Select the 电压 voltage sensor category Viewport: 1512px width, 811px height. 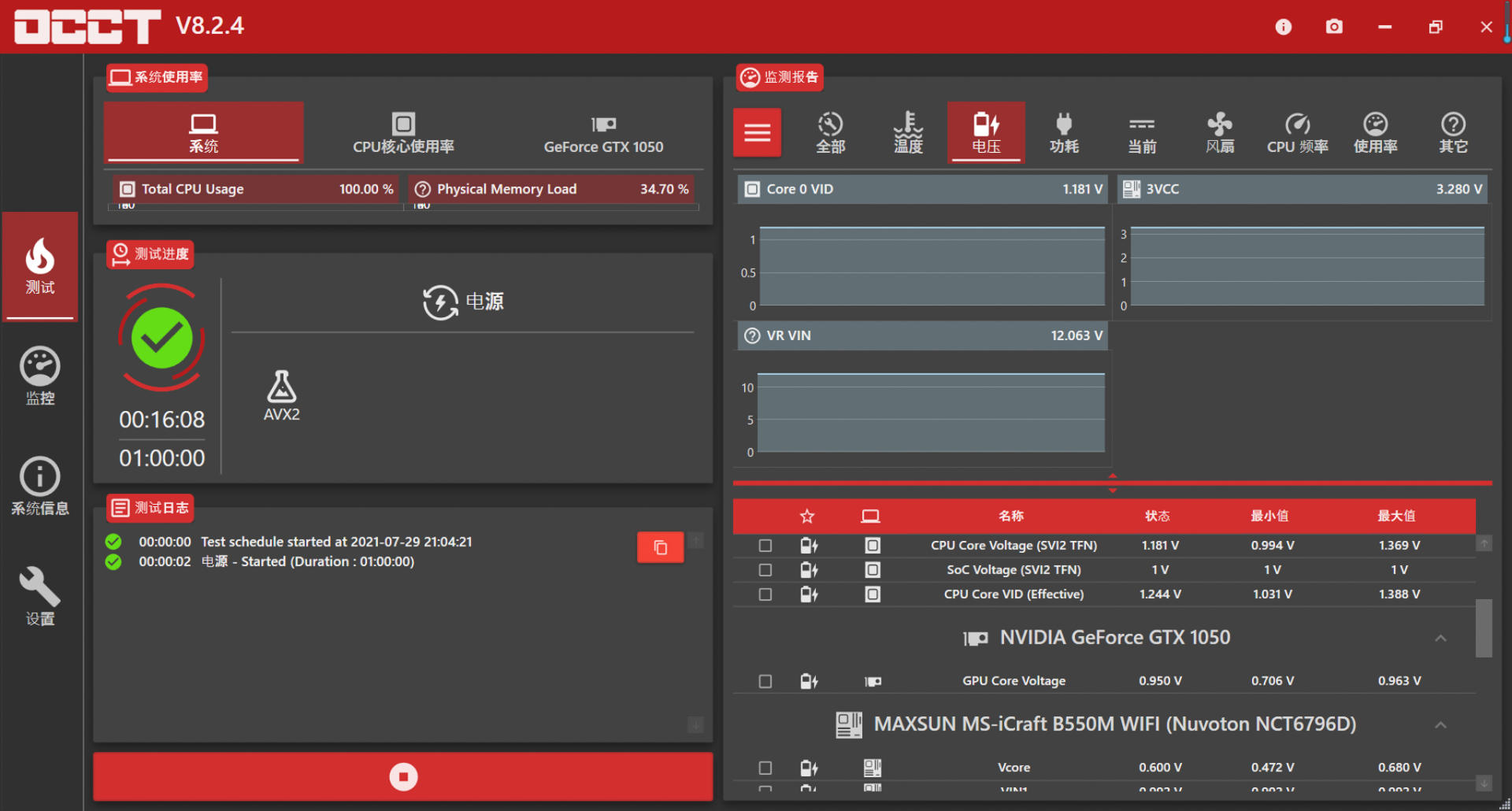(986, 132)
